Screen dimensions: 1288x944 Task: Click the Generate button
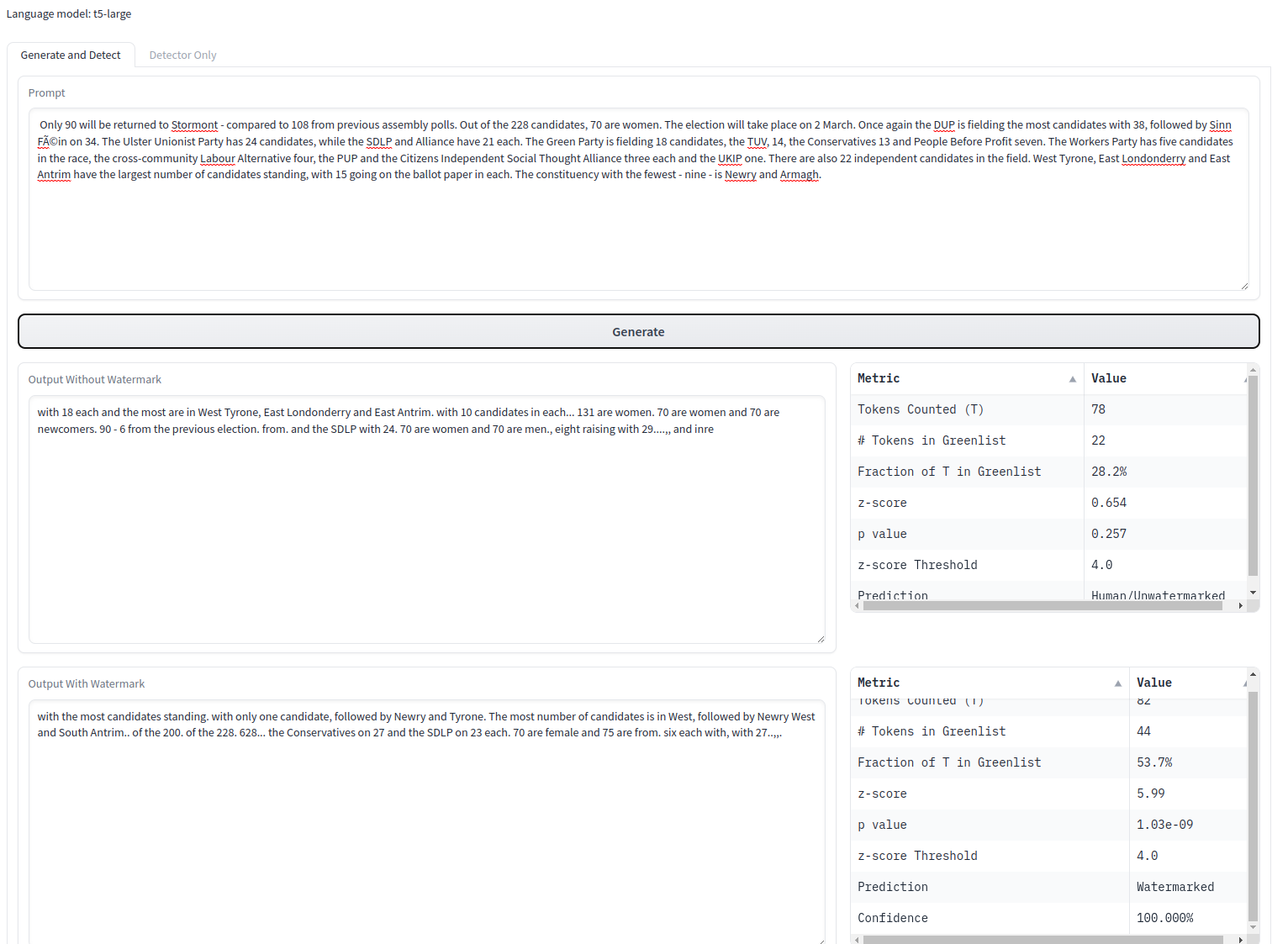tap(638, 331)
